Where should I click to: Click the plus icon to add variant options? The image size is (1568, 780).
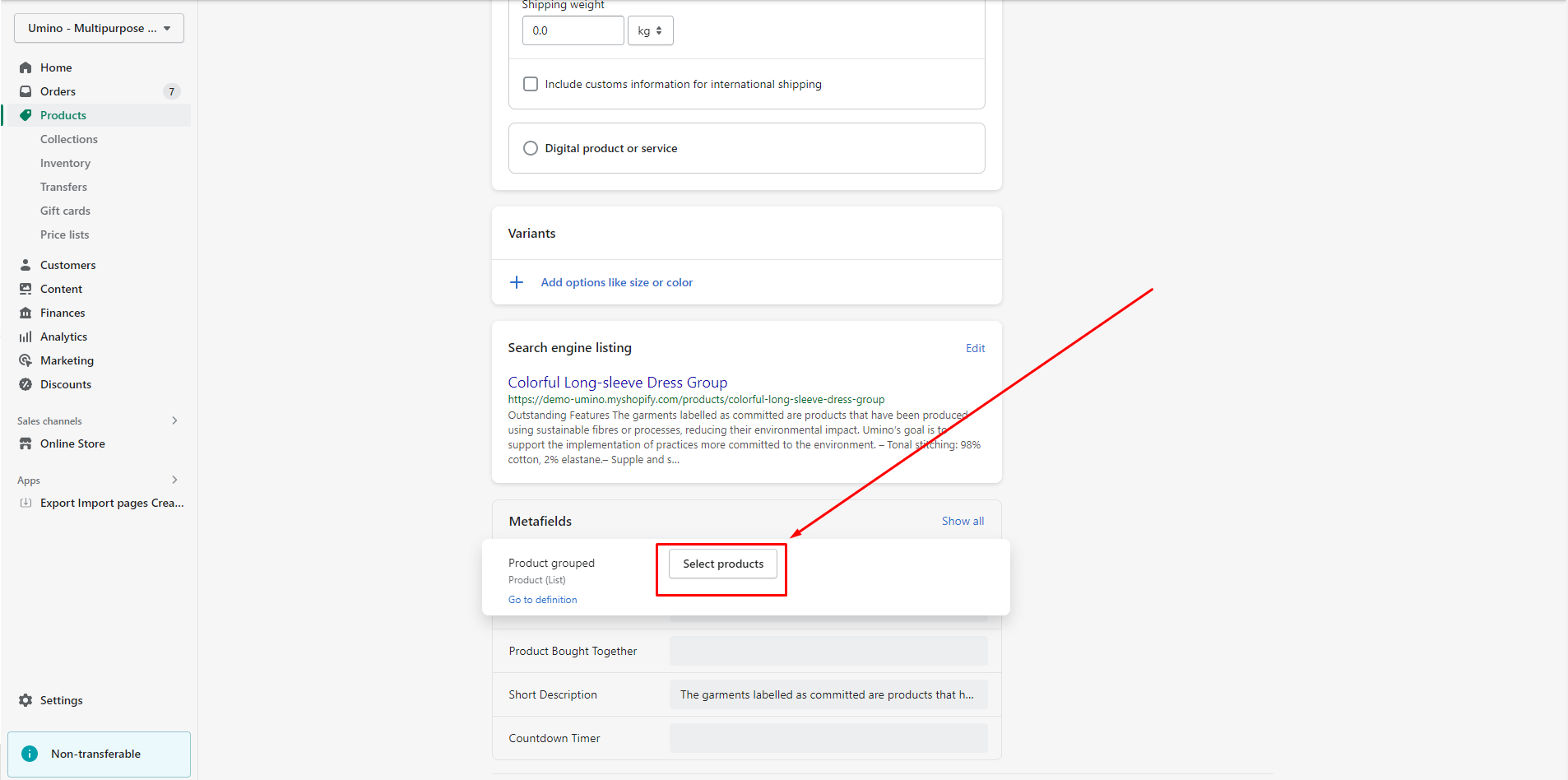point(517,282)
